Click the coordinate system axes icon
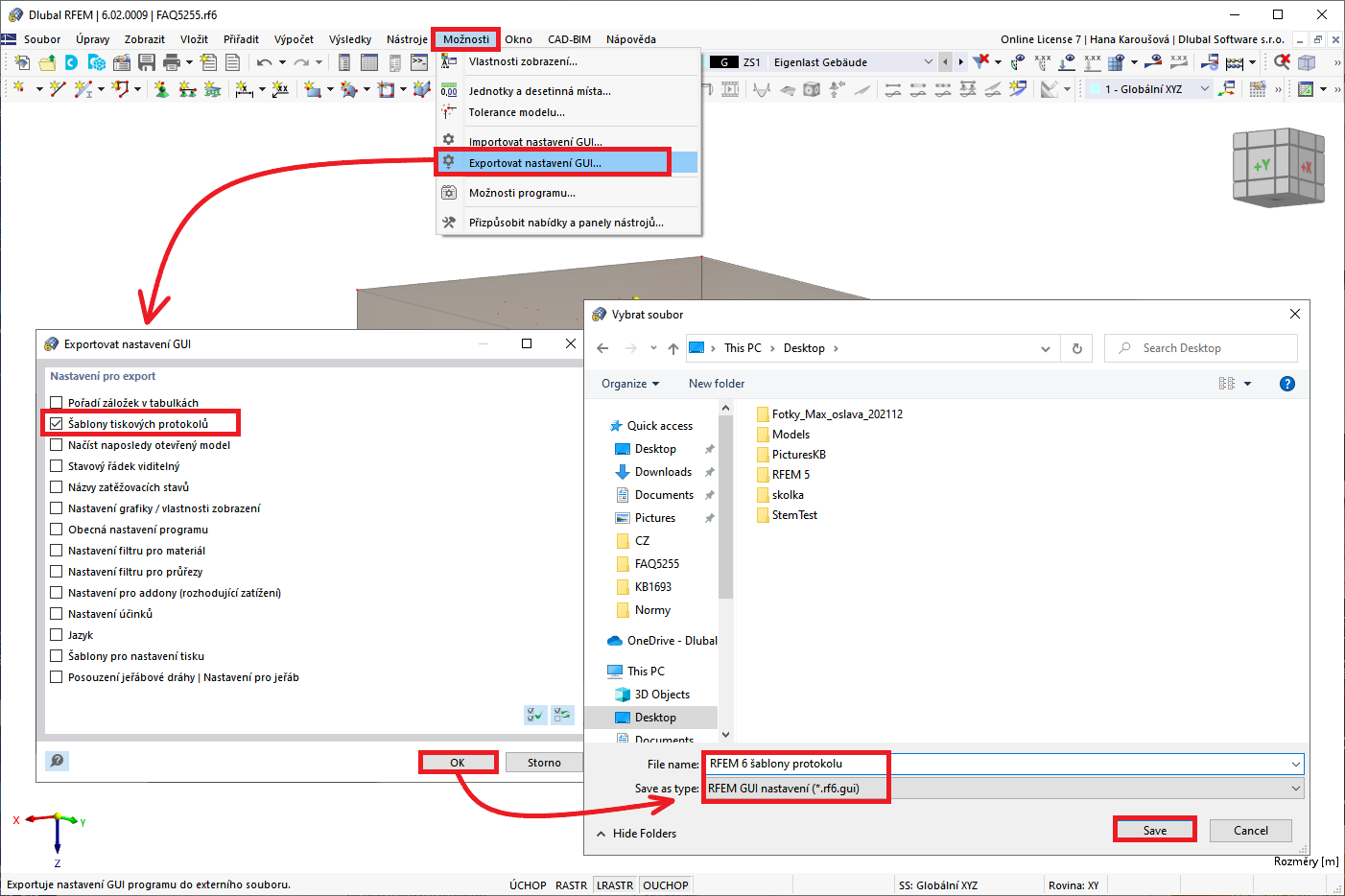Screen dimensions: 1345x896 (1226, 89)
